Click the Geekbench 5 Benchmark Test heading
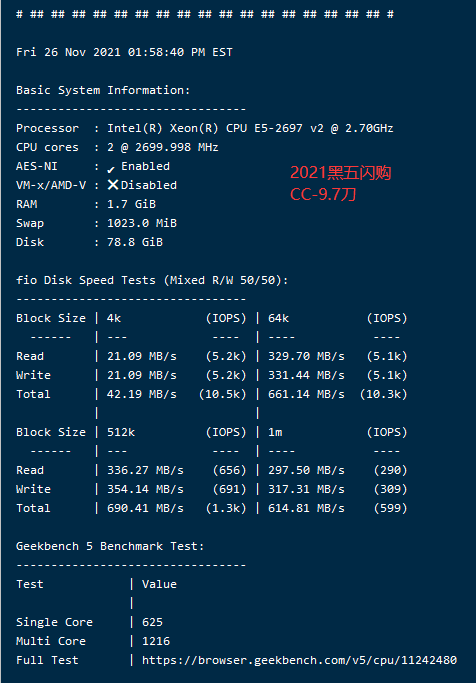 pyautogui.click(x=110, y=546)
